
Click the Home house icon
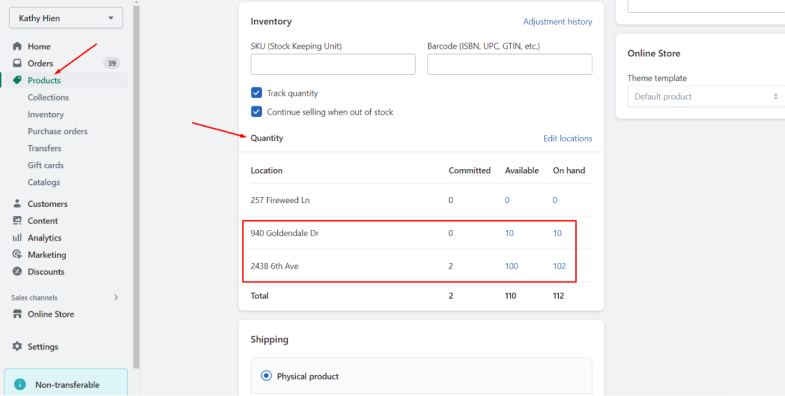[18, 46]
